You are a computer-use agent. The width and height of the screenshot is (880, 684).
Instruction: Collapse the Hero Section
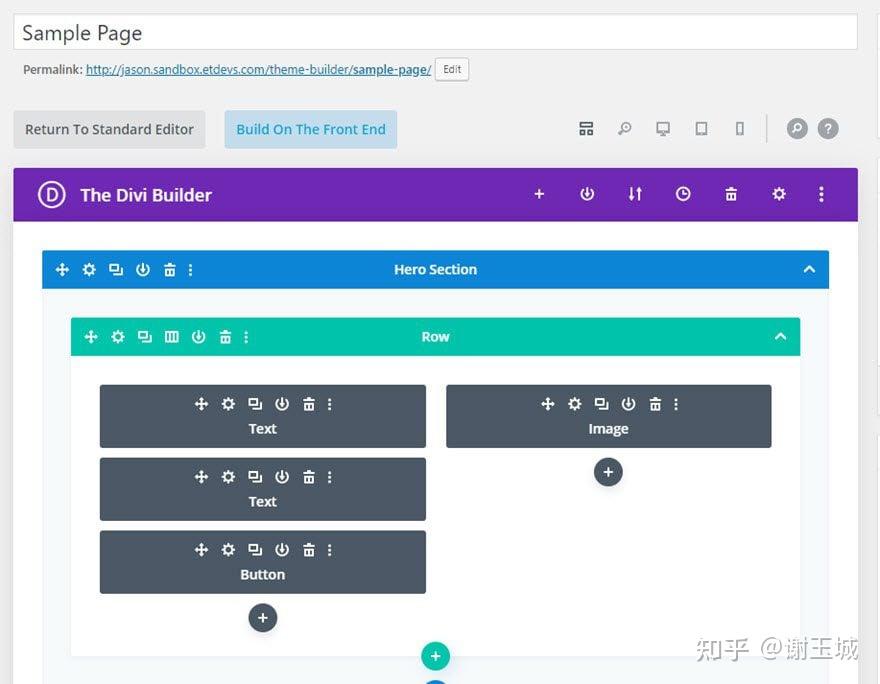tap(809, 269)
